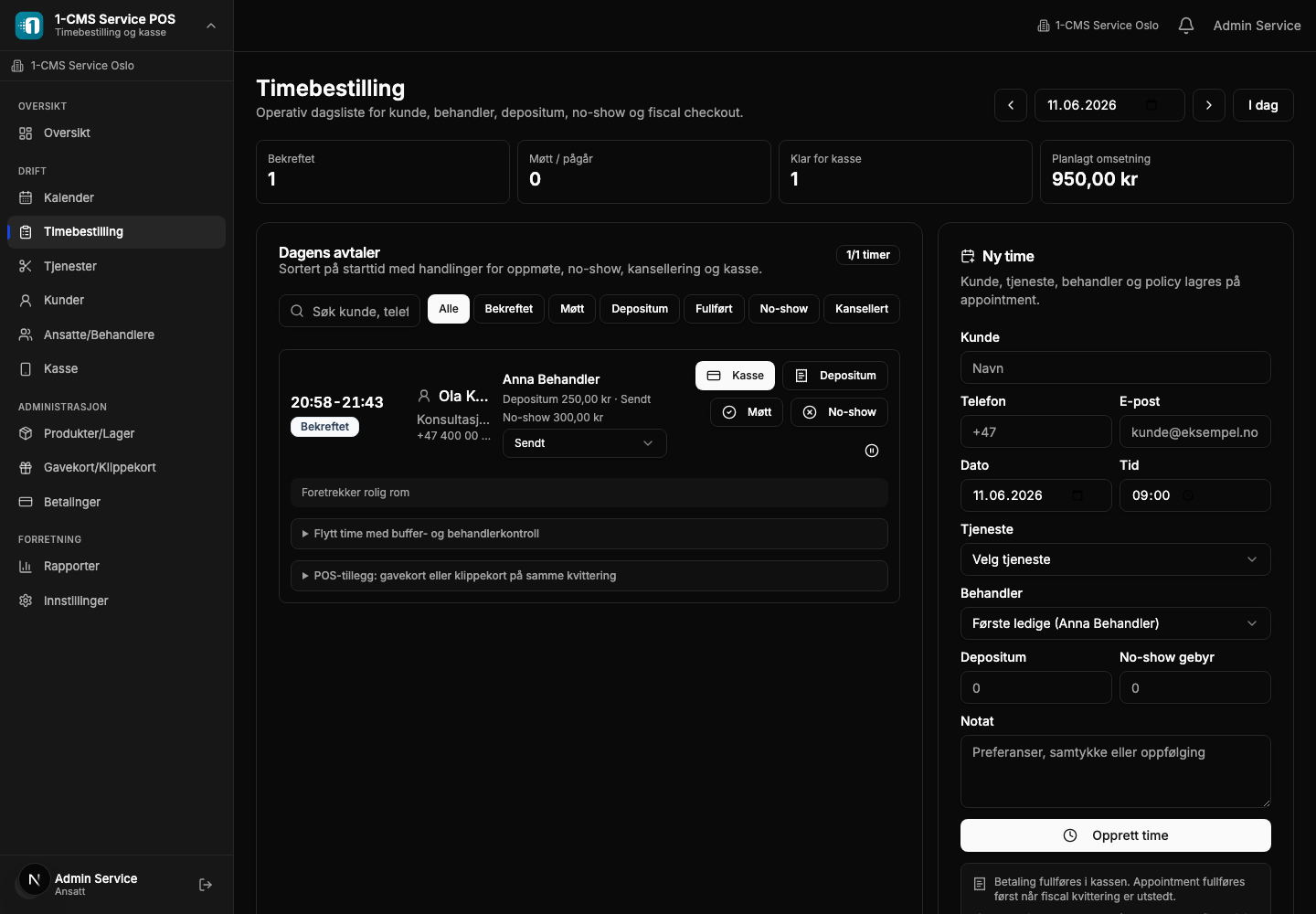Click the Tid field showing 09:00
The image size is (1316, 914).
(x=1195, y=495)
